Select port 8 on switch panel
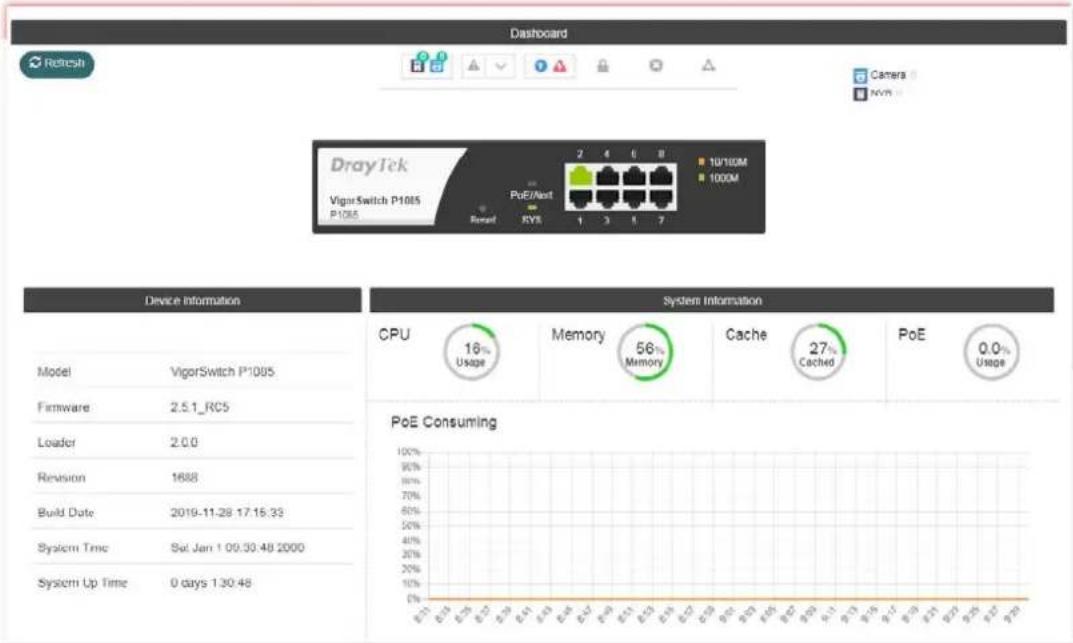The height and width of the screenshot is (643, 1073). pyautogui.click(x=660, y=176)
